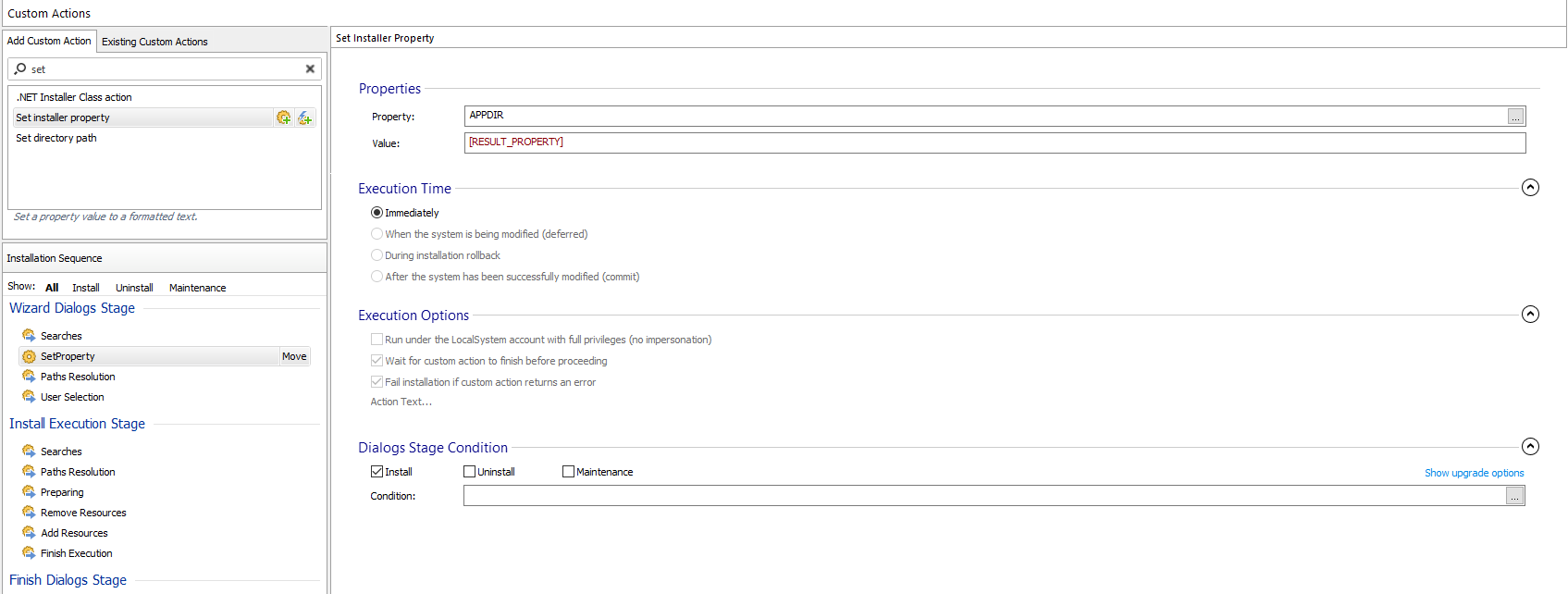This screenshot has height=594, width=1568.
Task: Click the User Selection action icon
Action: coord(29,397)
